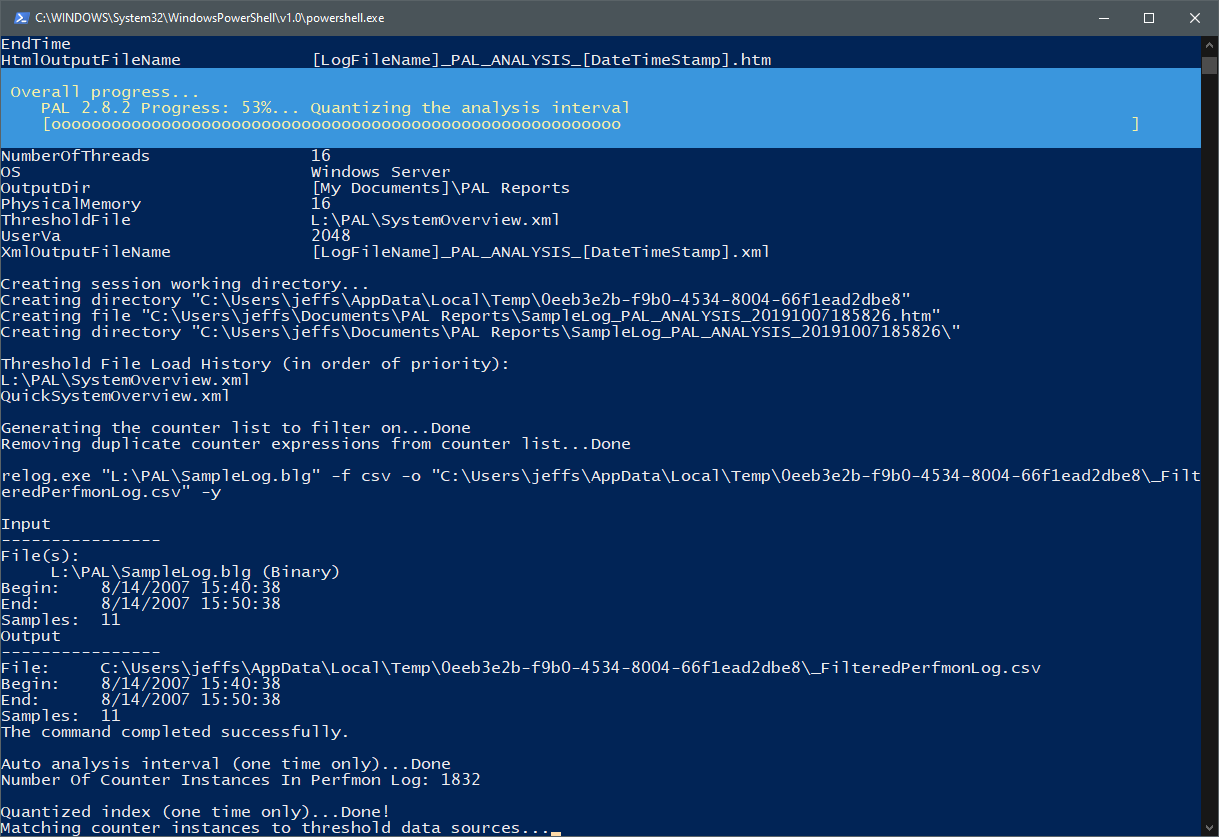Click the 'eredPerfmonLog.csv" -y' line
This screenshot has height=837, width=1219.
(111, 492)
